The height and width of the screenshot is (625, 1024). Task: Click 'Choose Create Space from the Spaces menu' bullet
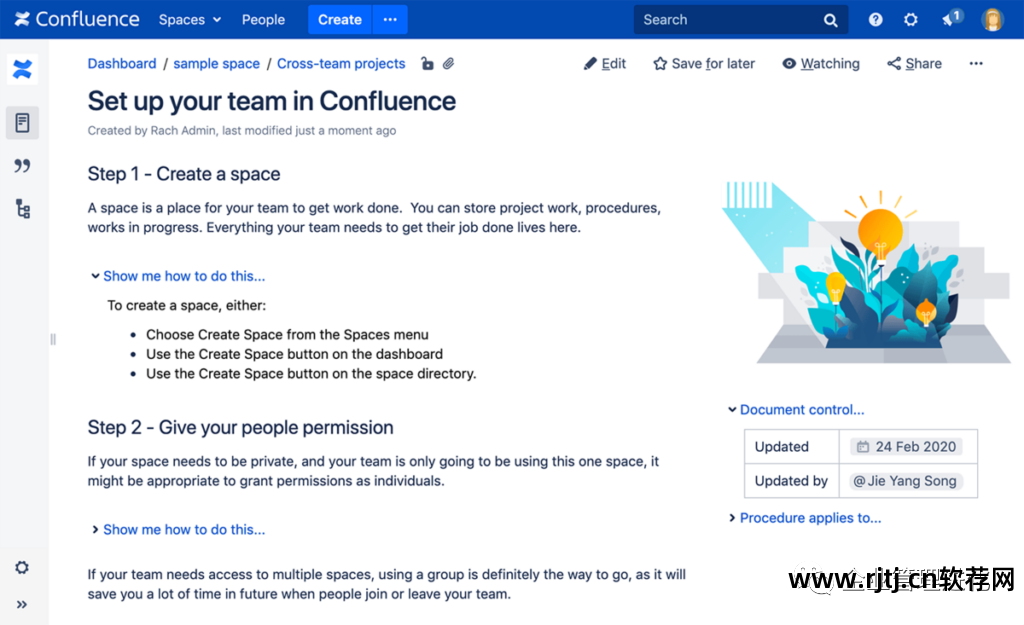pyautogui.click(x=287, y=334)
